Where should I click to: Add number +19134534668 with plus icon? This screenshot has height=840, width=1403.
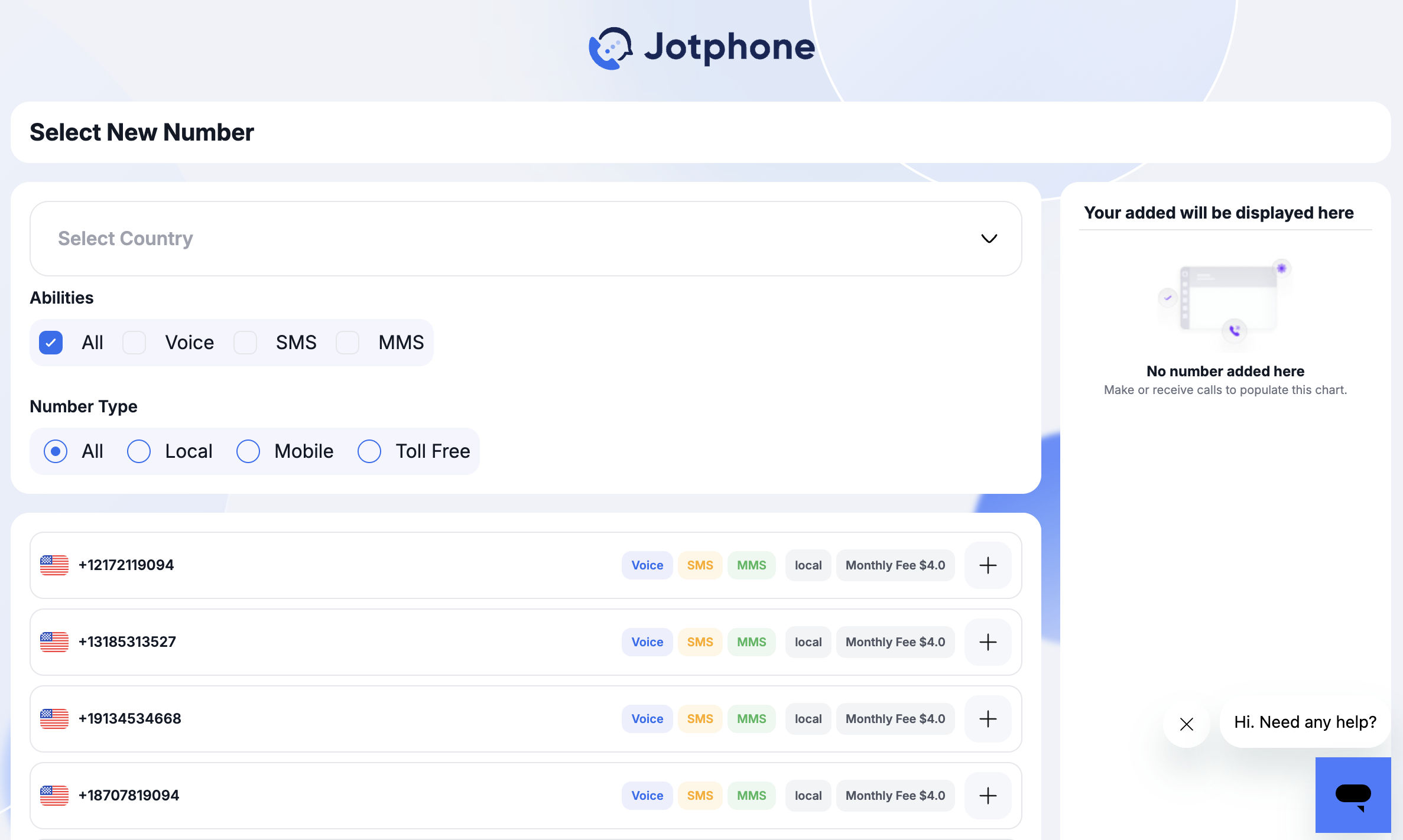pos(988,719)
